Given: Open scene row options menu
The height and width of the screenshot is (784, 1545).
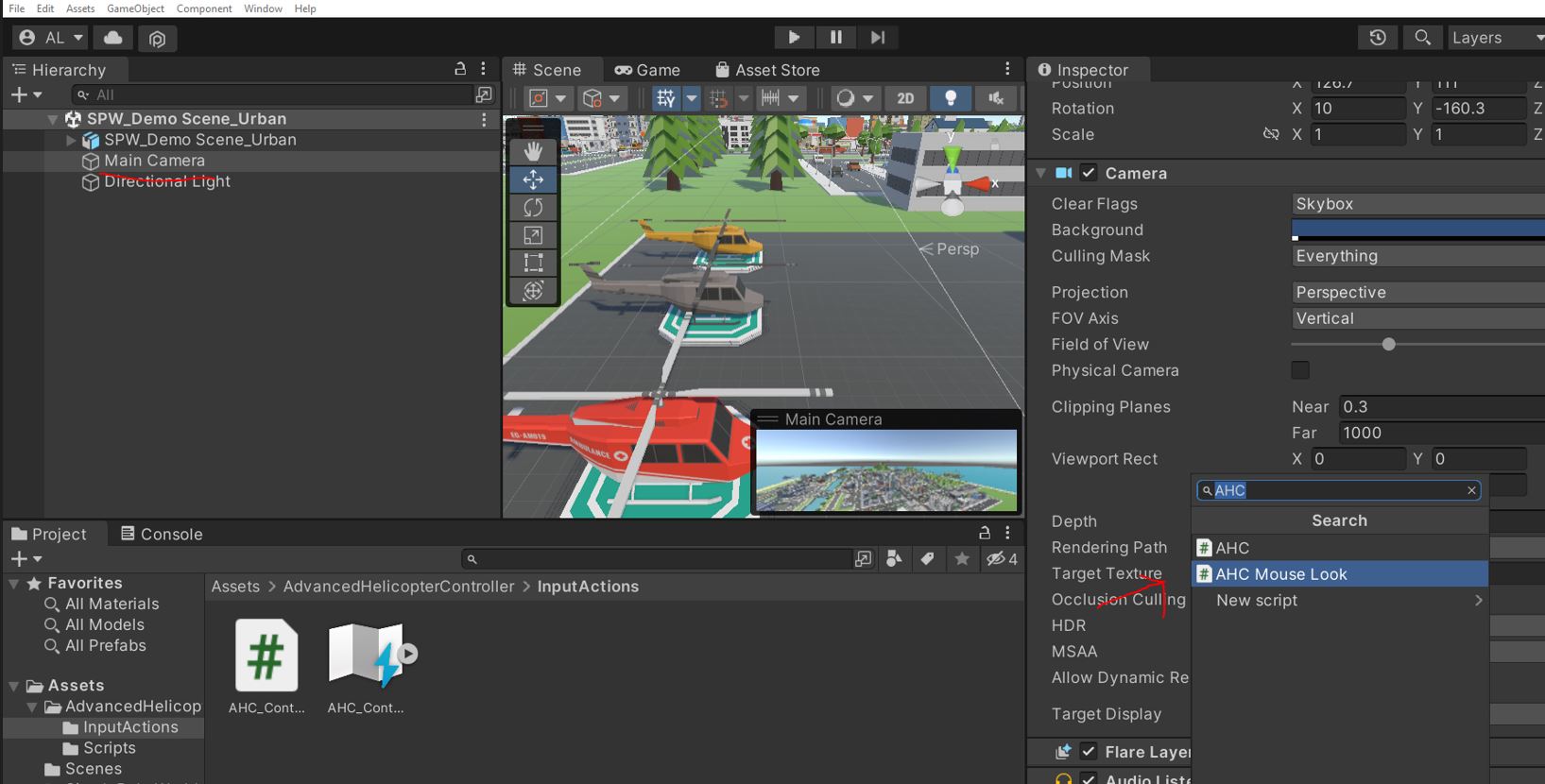Looking at the screenshot, I should (x=484, y=119).
